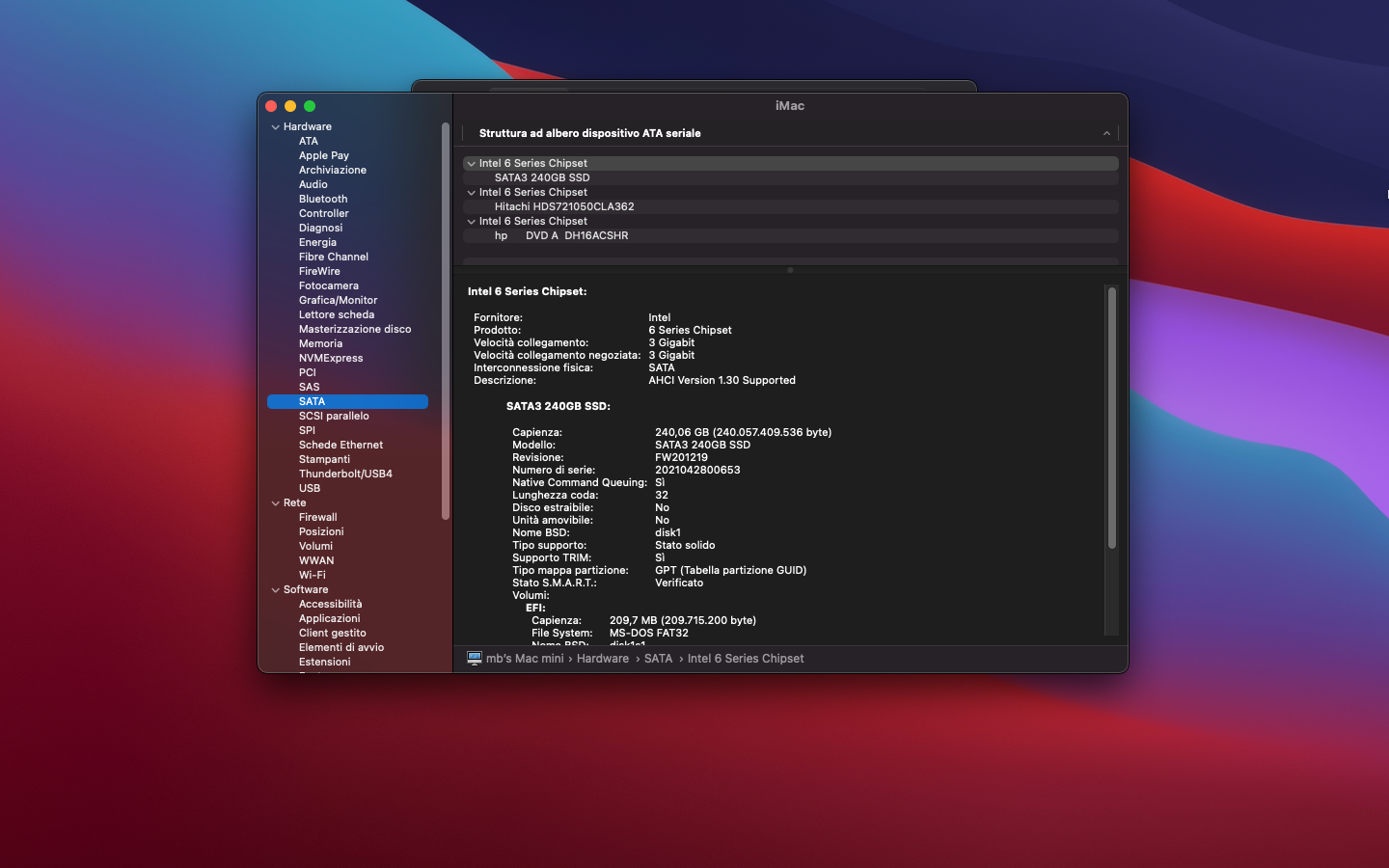The image size is (1389, 868).
Task: Select Hitachi HDS721050CLA362 device row
Action: click(790, 206)
